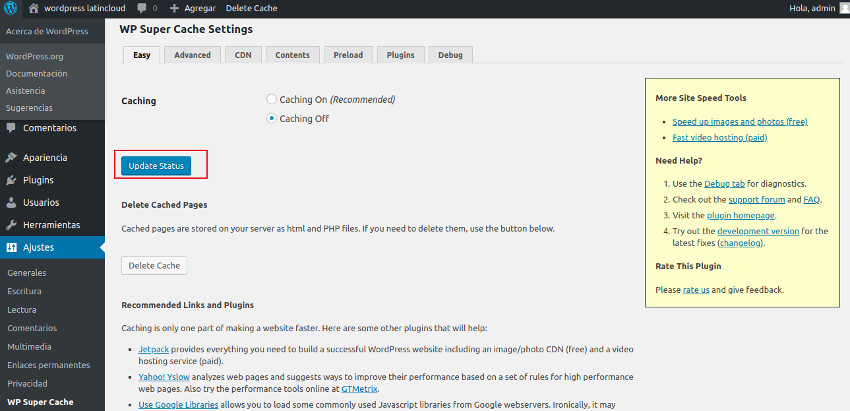Open the Plugins settings tab

coord(401,55)
